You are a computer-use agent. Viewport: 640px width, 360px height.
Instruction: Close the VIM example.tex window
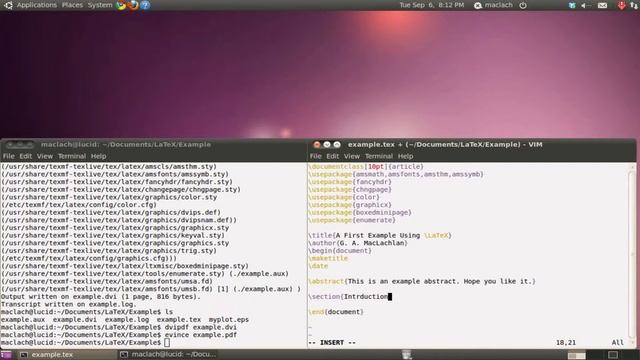point(317,144)
